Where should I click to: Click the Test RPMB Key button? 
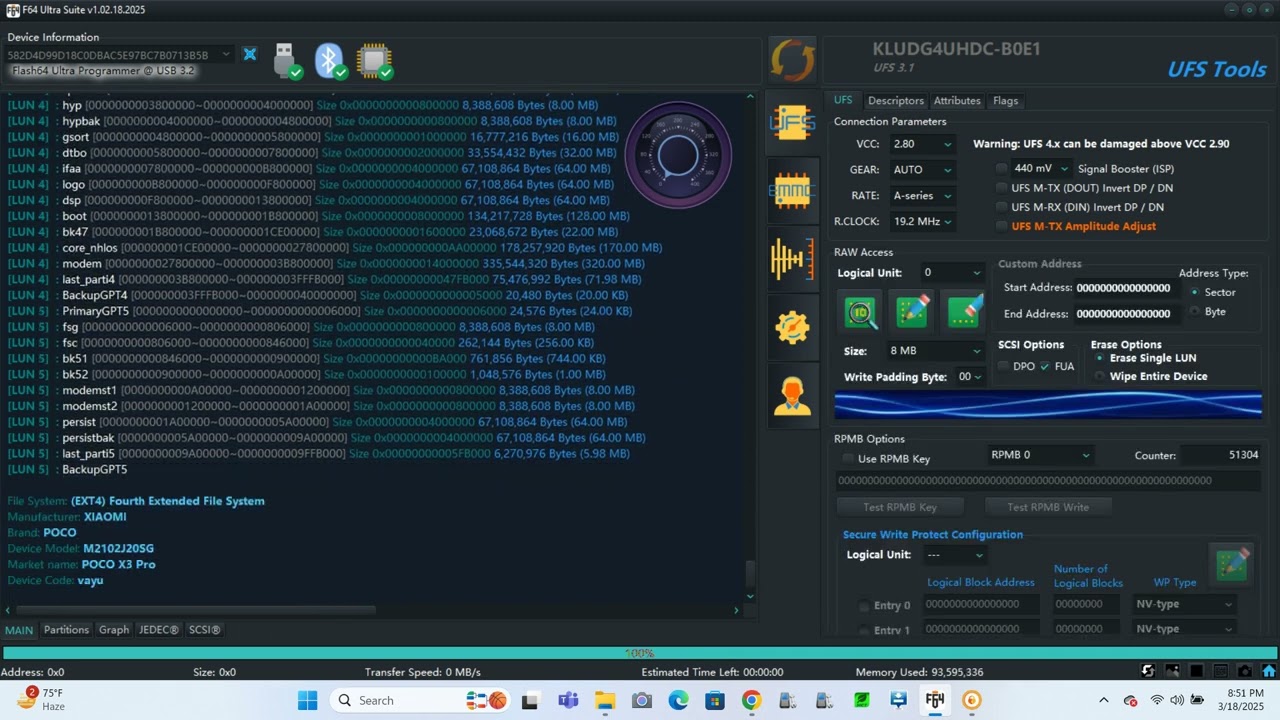pos(900,507)
